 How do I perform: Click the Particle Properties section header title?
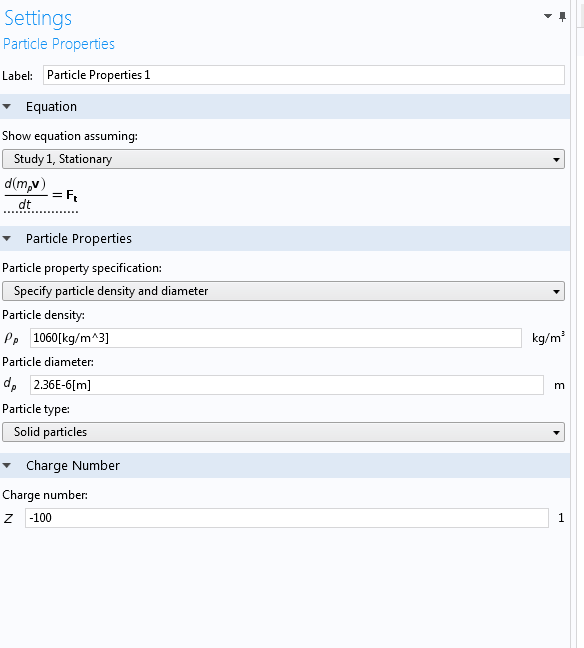79,238
